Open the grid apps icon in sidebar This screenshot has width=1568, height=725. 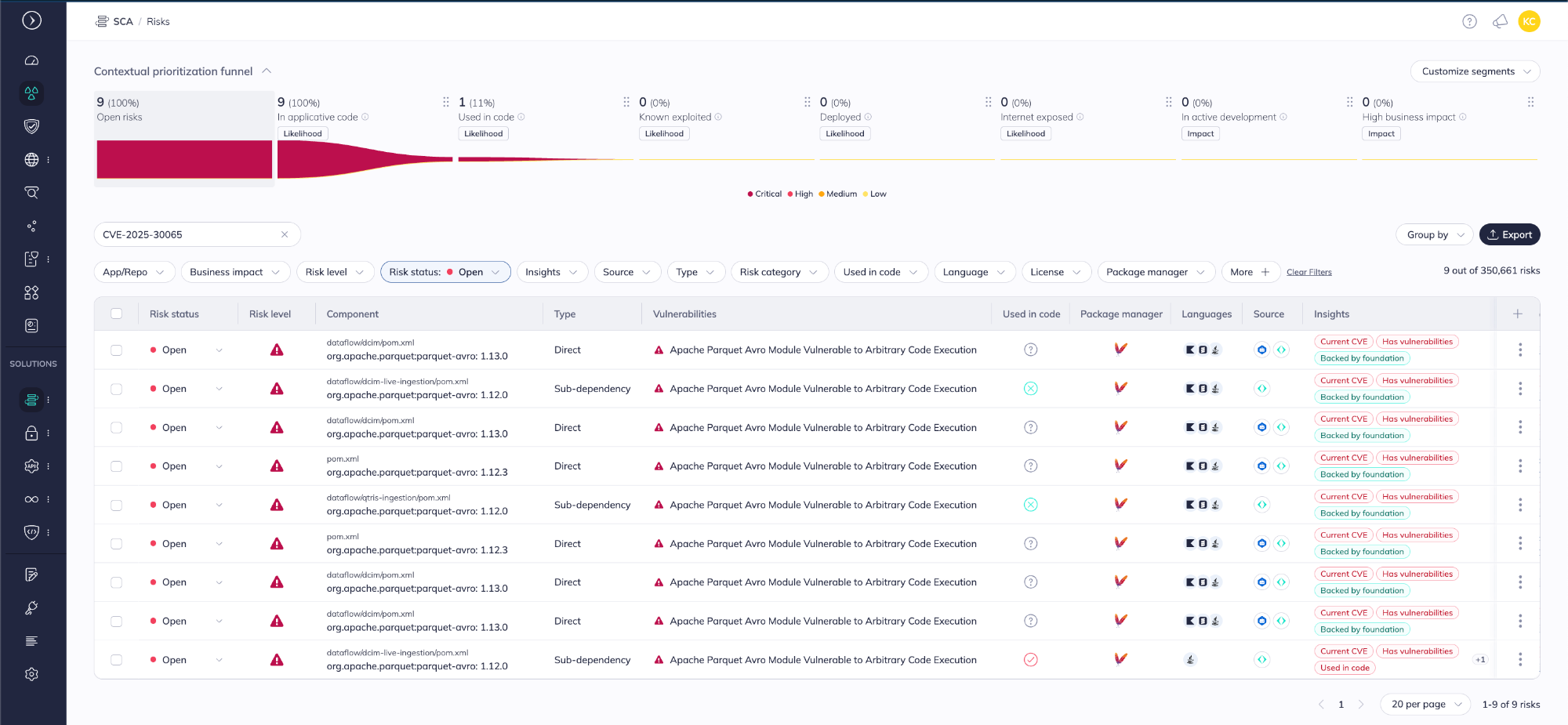coord(31,292)
